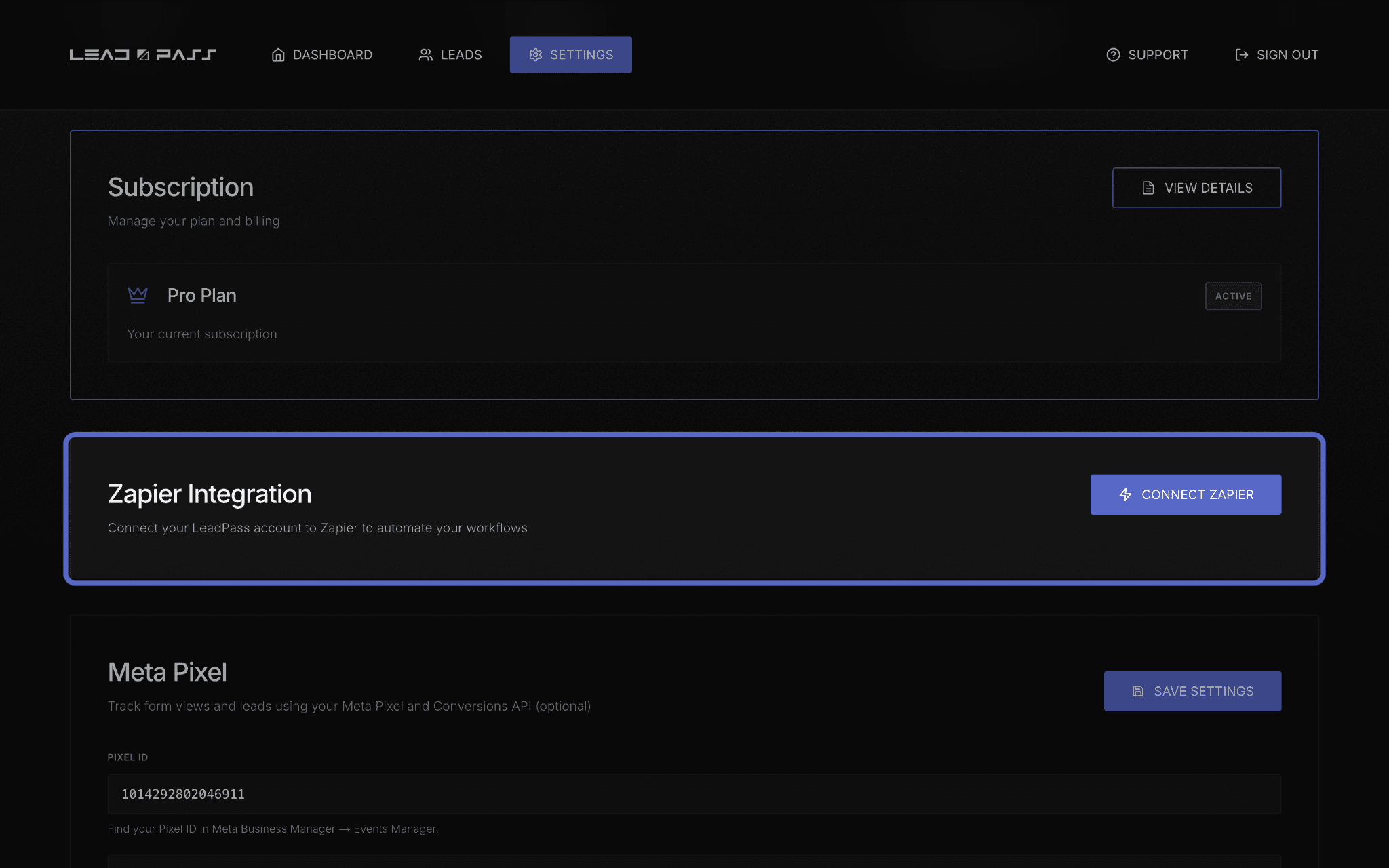Open the Dashboard page
The width and height of the screenshot is (1389, 868).
(321, 55)
